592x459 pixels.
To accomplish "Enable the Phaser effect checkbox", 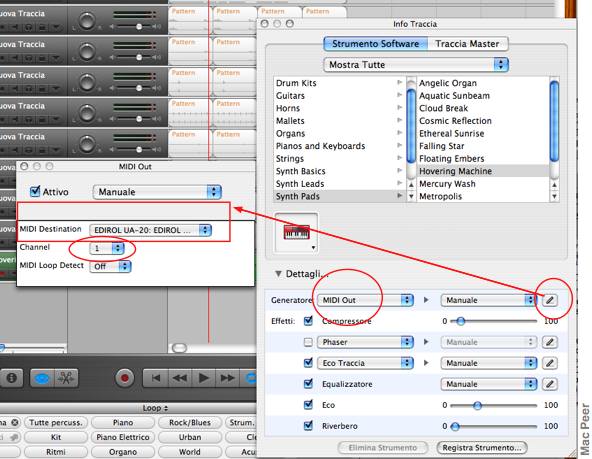I will coord(308,342).
